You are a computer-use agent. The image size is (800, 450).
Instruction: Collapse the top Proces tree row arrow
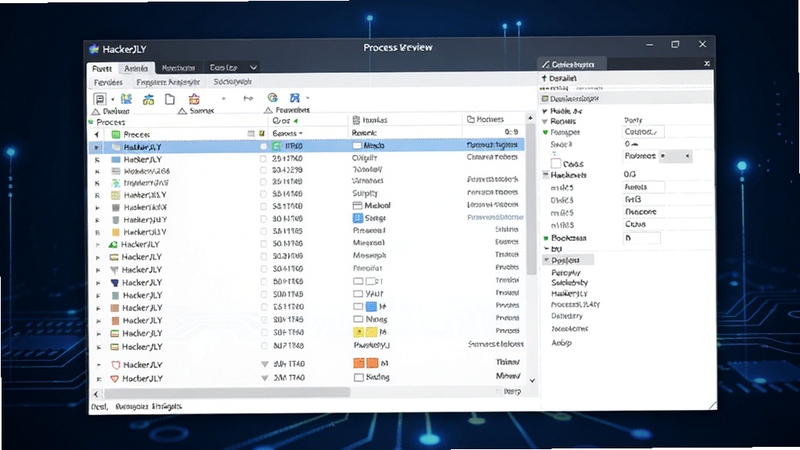pyautogui.click(x=97, y=135)
